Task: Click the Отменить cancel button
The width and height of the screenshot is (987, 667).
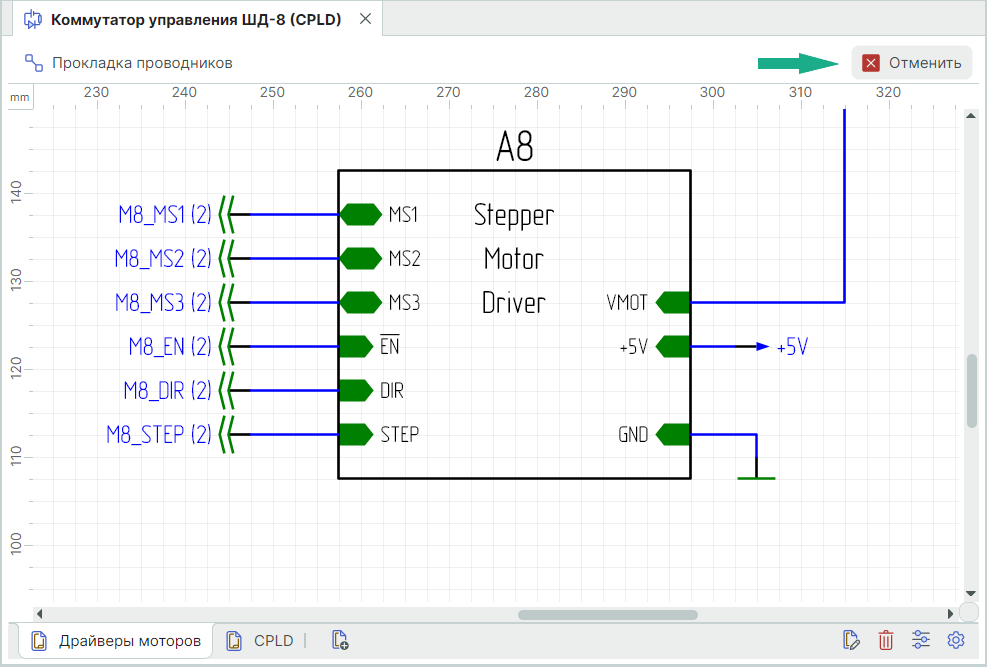Action: (x=911, y=63)
